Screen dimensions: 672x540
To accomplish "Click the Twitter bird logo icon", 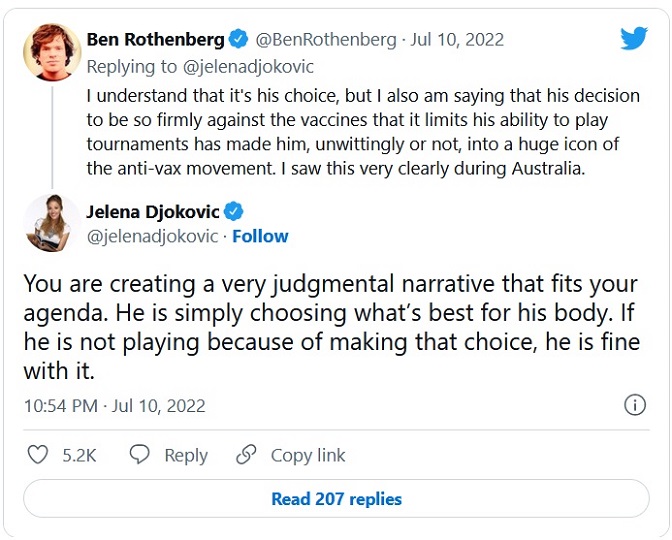I will click(634, 39).
